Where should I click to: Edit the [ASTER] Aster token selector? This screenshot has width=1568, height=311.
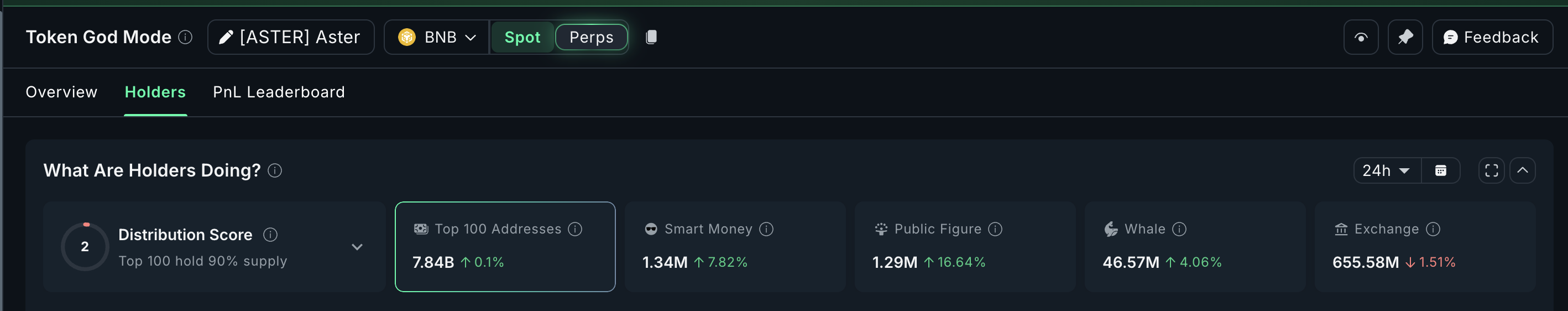[290, 37]
